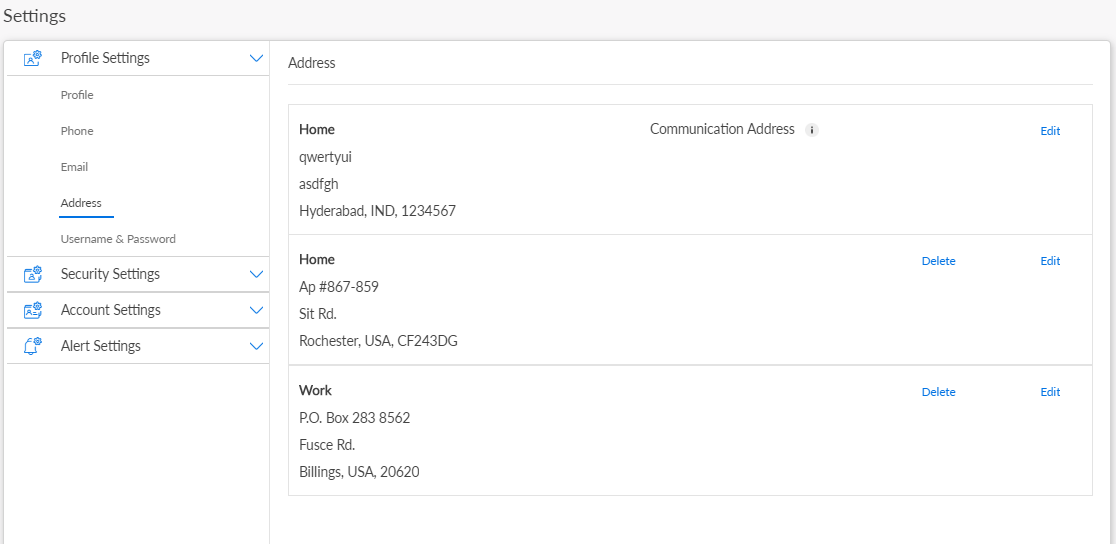Collapse the Profile Settings section chevron
The width and height of the screenshot is (1116, 544).
pos(256,58)
